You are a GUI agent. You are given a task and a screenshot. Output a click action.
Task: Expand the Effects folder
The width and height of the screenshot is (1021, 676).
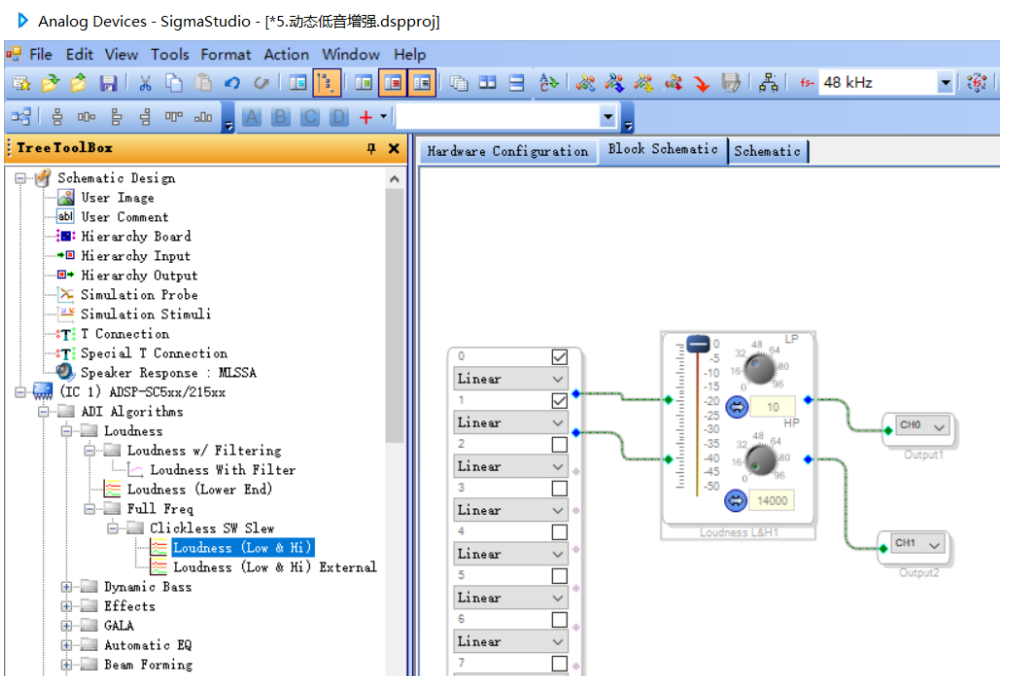pyautogui.click(x=66, y=606)
